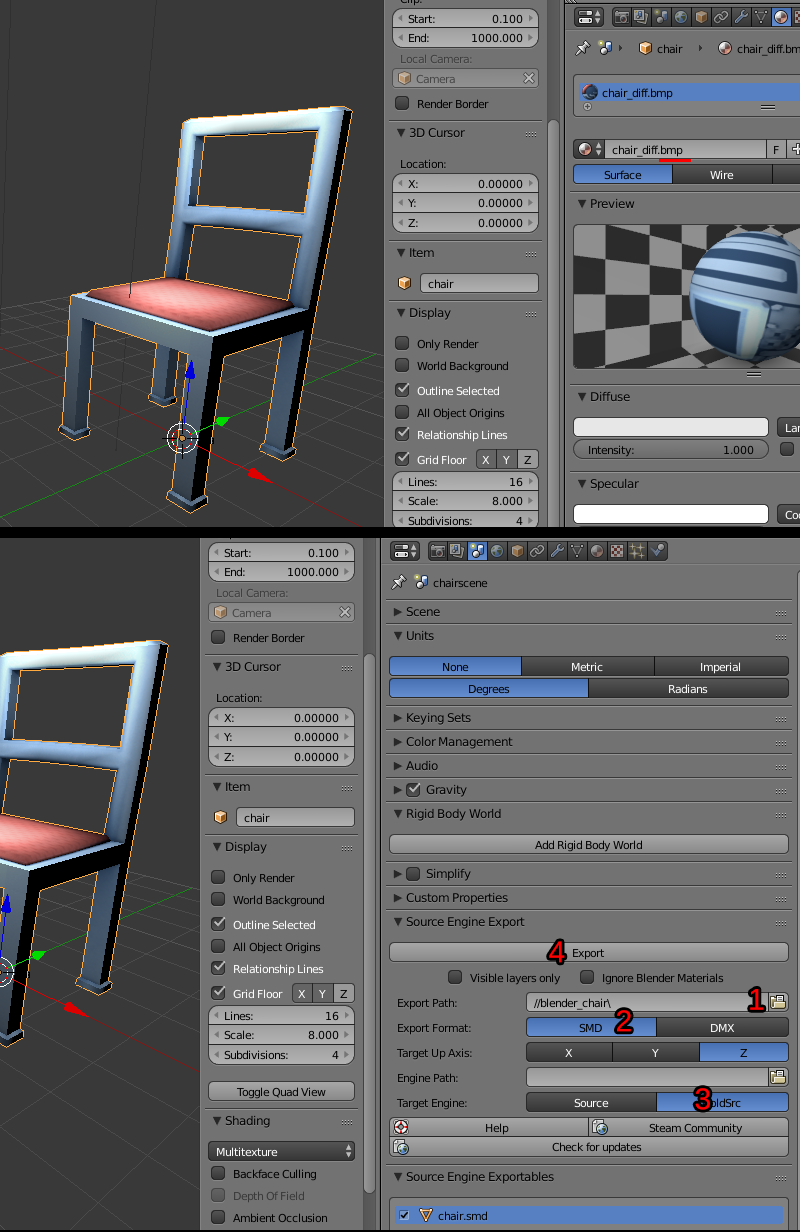The height and width of the screenshot is (1232, 800).
Task: Enable Ambient Occlusion checkbox
Action: 218,1217
